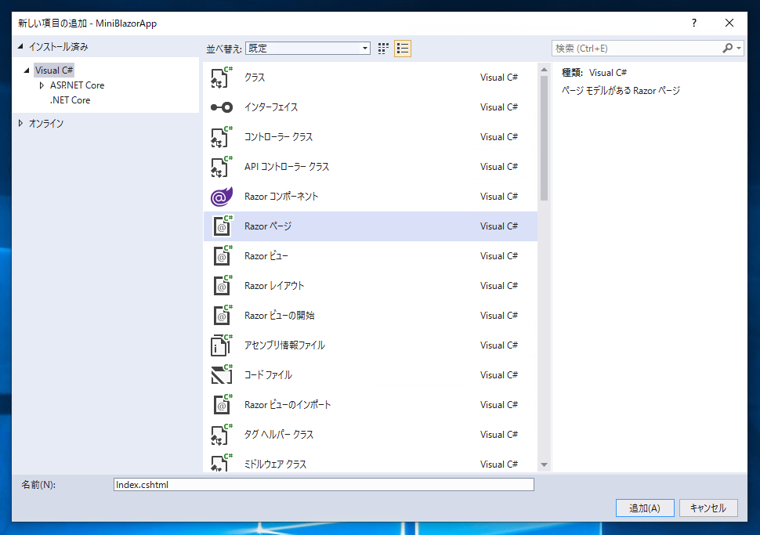Click the scrollbar up arrow
Image resolution: width=760 pixels, height=535 pixels.
click(544, 70)
